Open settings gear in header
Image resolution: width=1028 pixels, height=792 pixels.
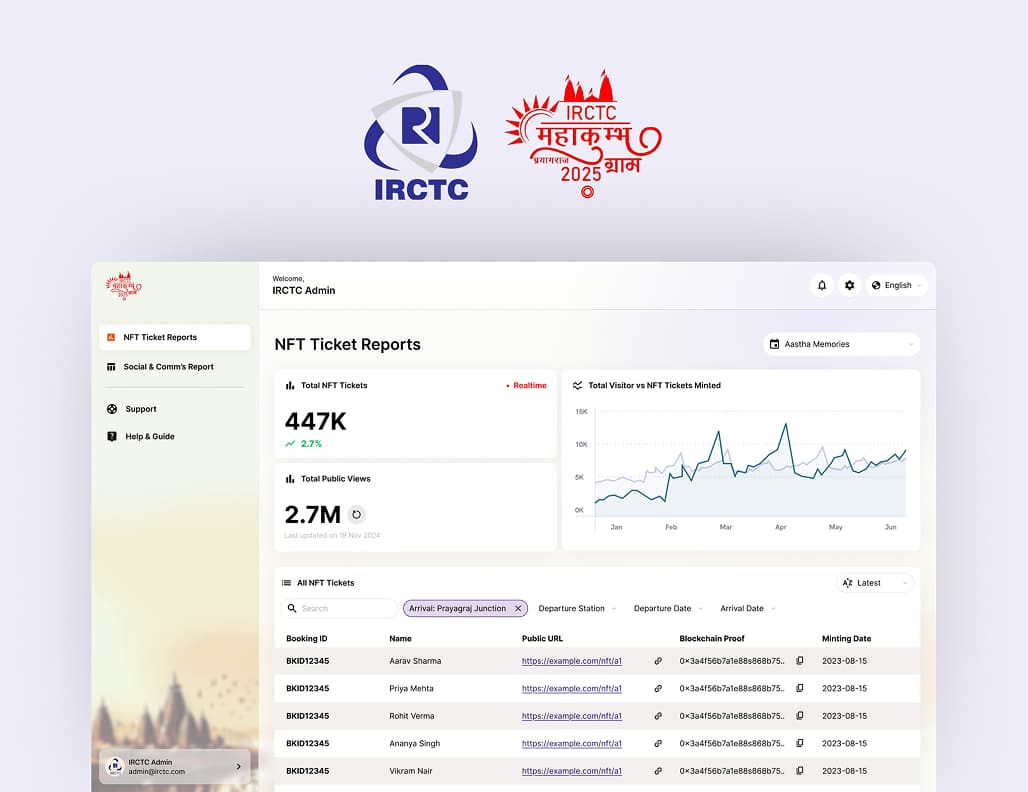click(849, 285)
